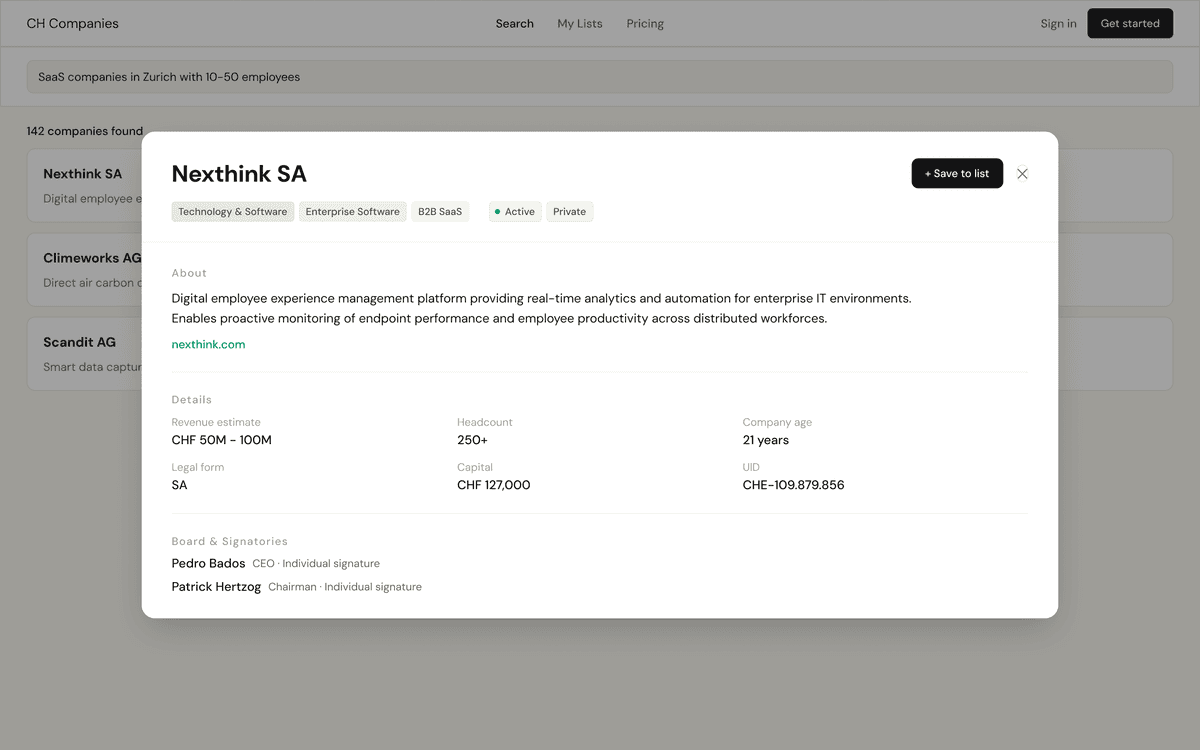Viewport: 1200px width, 750px height.
Task: Open the nexthink.com website link
Action: [x=208, y=344]
